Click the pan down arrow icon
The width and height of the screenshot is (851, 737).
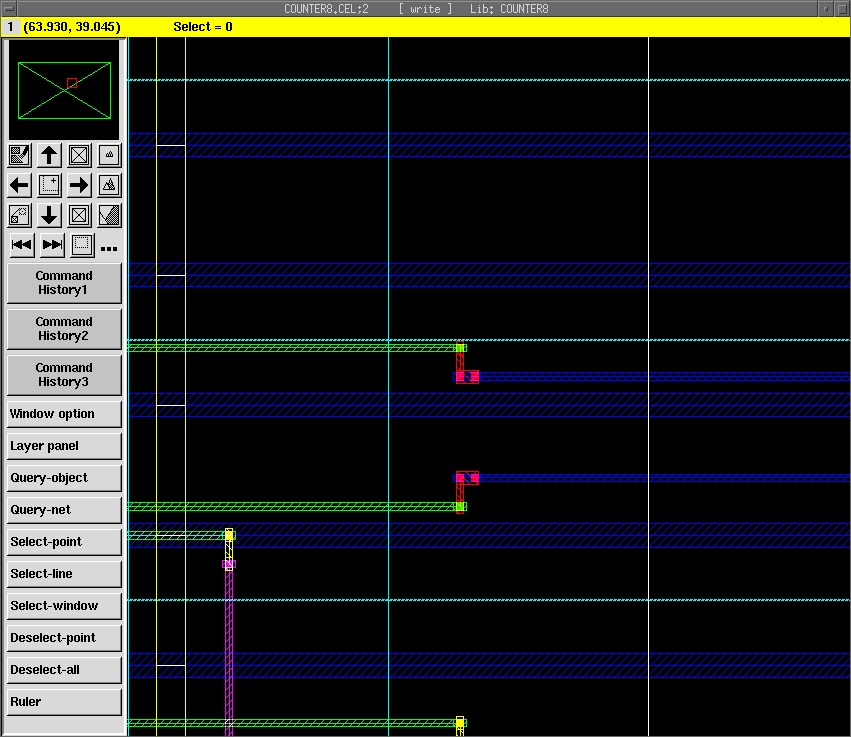coord(49,215)
